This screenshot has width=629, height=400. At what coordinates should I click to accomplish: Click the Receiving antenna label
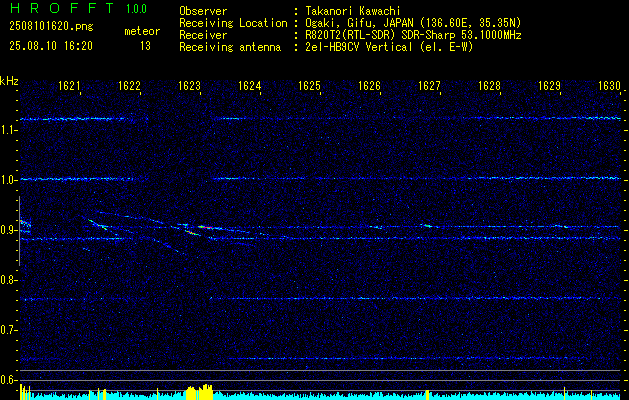(x=230, y=47)
